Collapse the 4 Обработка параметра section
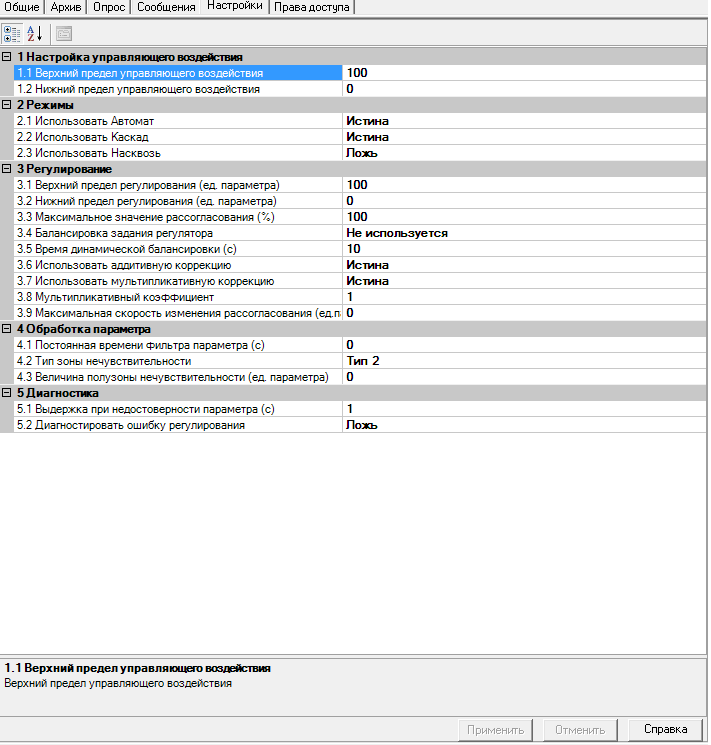Screen dimensions: 711x745 (x=7, y=329)
